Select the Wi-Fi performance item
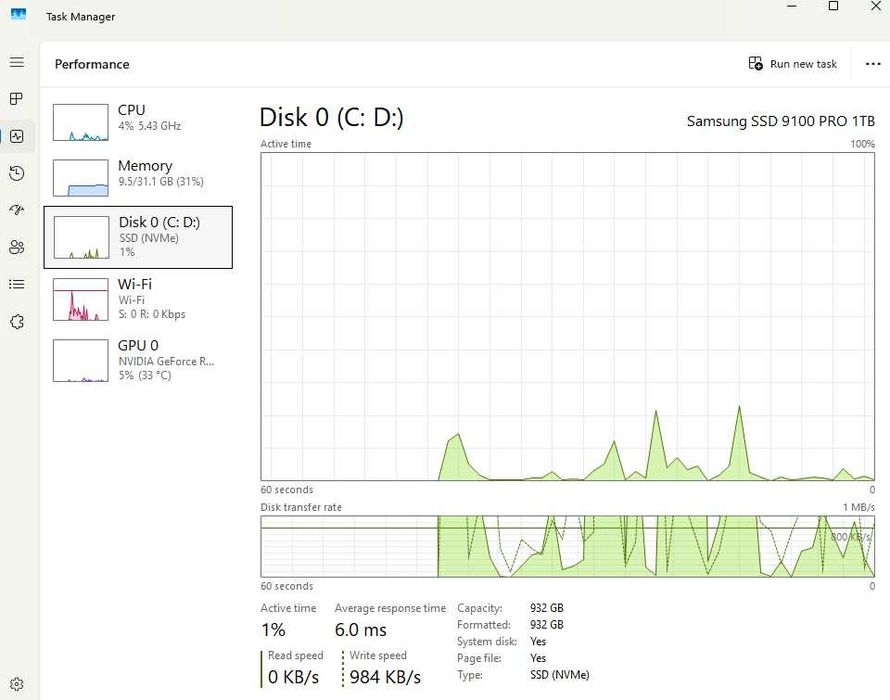This screenshot has height=700, width=890. 138,299
